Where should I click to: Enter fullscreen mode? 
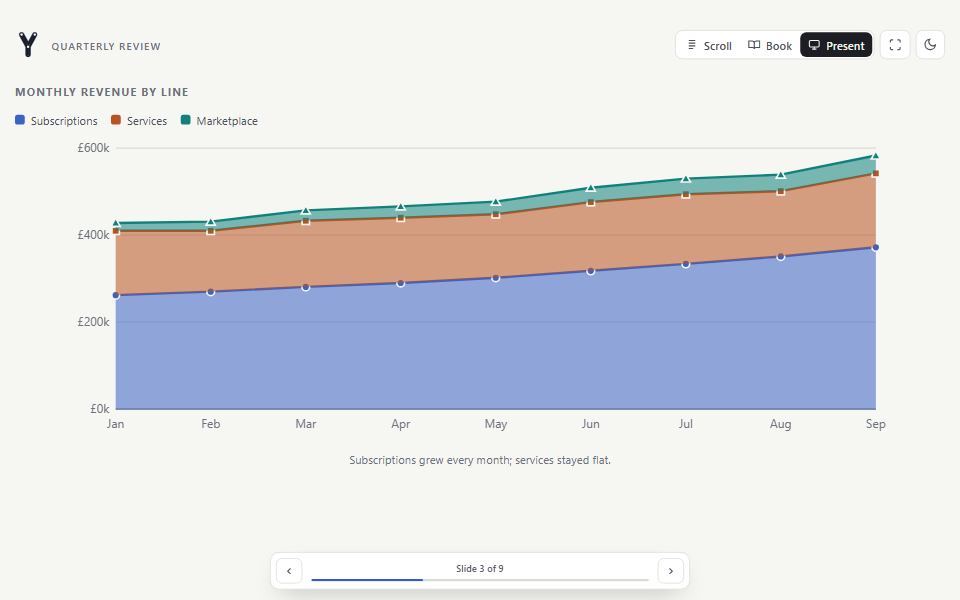point(895,45)
